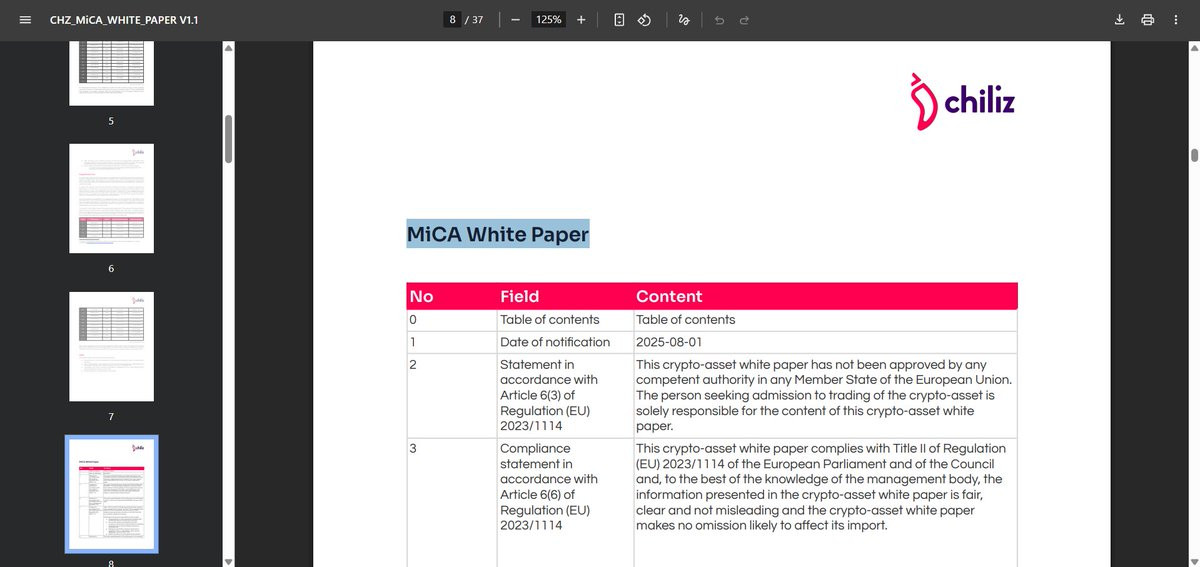Click the redo arrow icon
Image resolution: width=1200 pixels, height=567 pixels.
pos(744,19)
